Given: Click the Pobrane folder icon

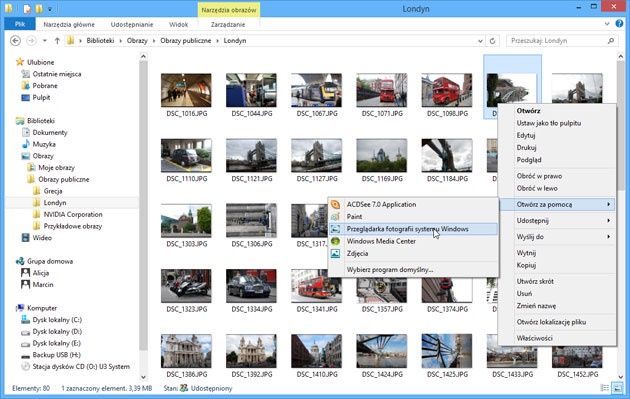Looking at the screenshot, I should click(26, 86).
